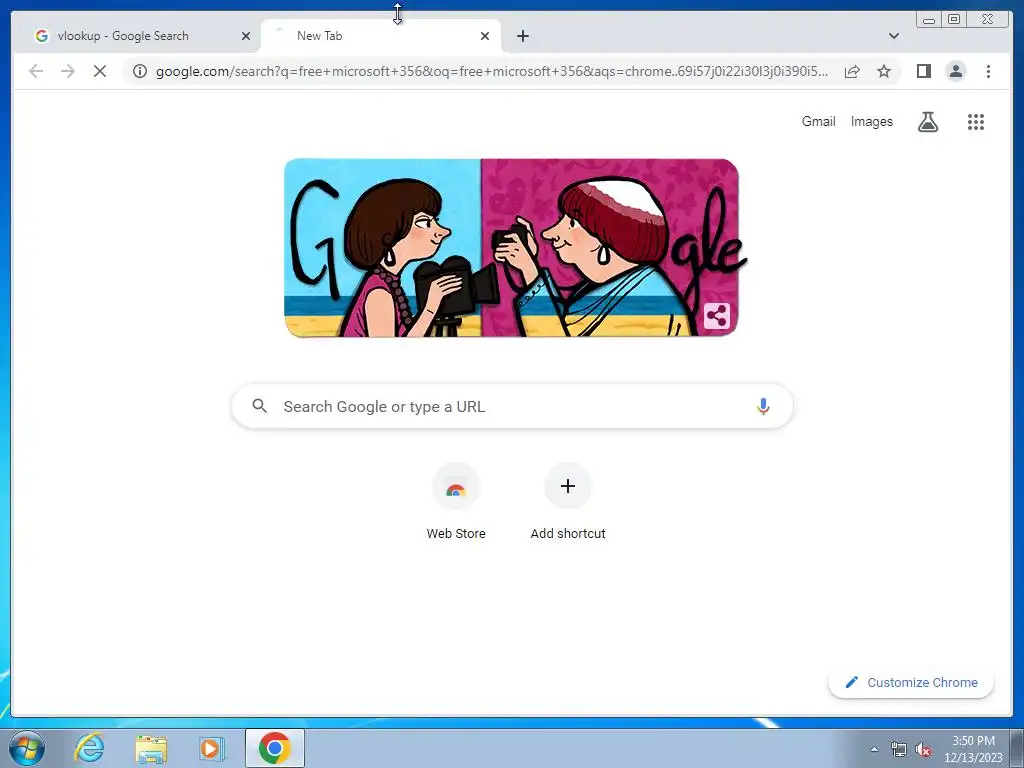Open Windows Explorer from taskbar
The image size is (1024, 768).
151,748
